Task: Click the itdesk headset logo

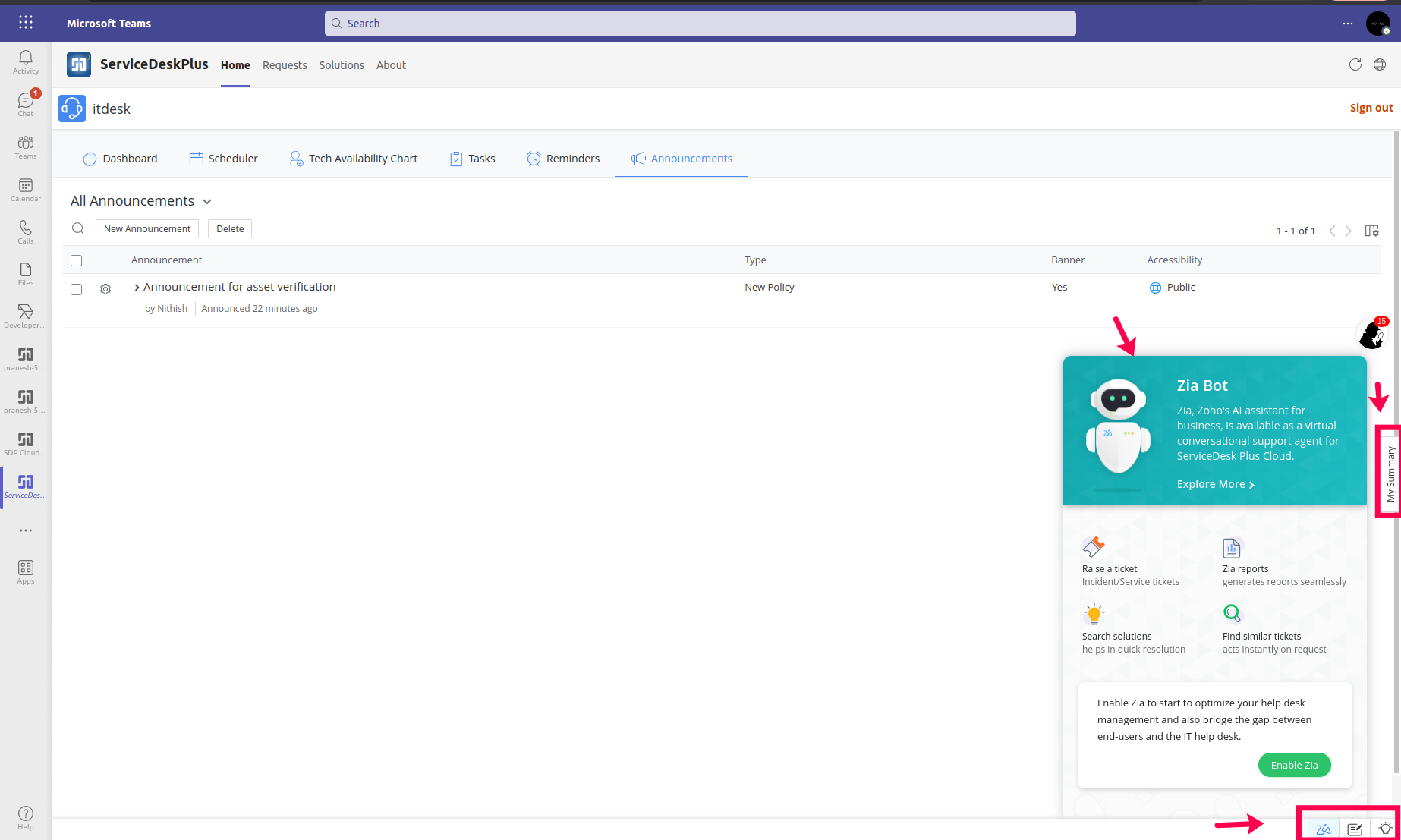Action: (x=72, y=109)
